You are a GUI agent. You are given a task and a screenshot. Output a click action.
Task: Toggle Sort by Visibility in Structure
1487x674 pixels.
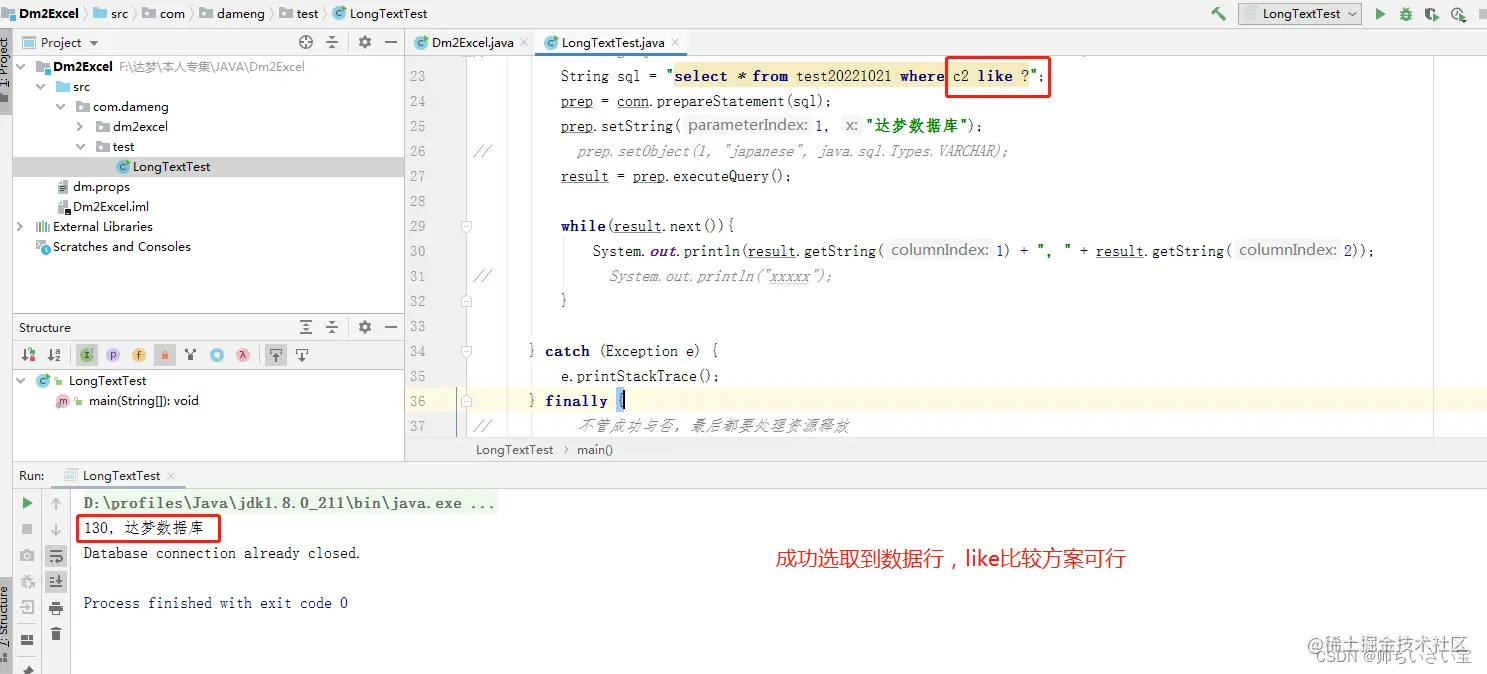[28, 354]
